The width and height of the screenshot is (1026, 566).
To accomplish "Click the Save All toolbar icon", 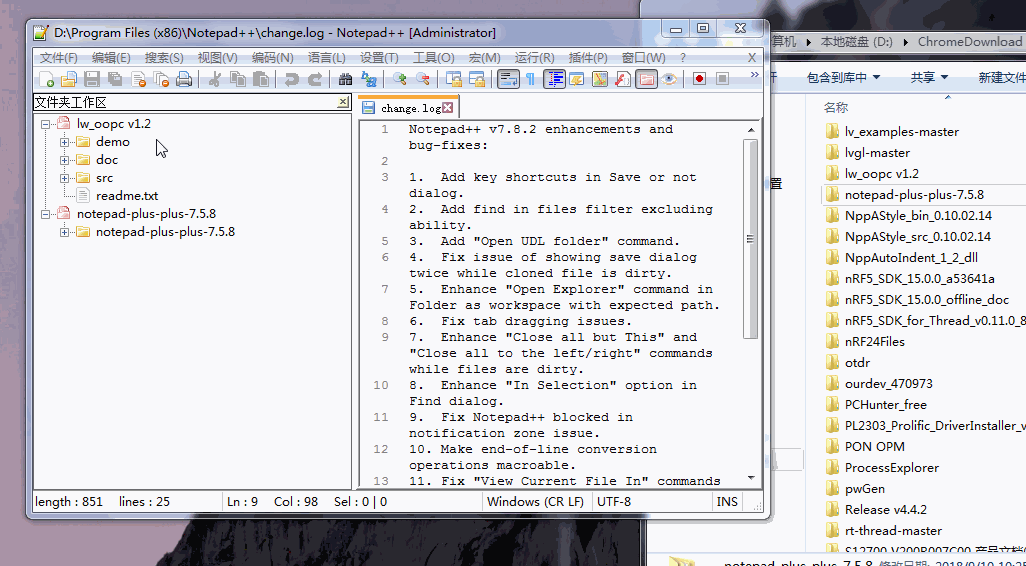I will pyautogui.click(x=115, y=79).
